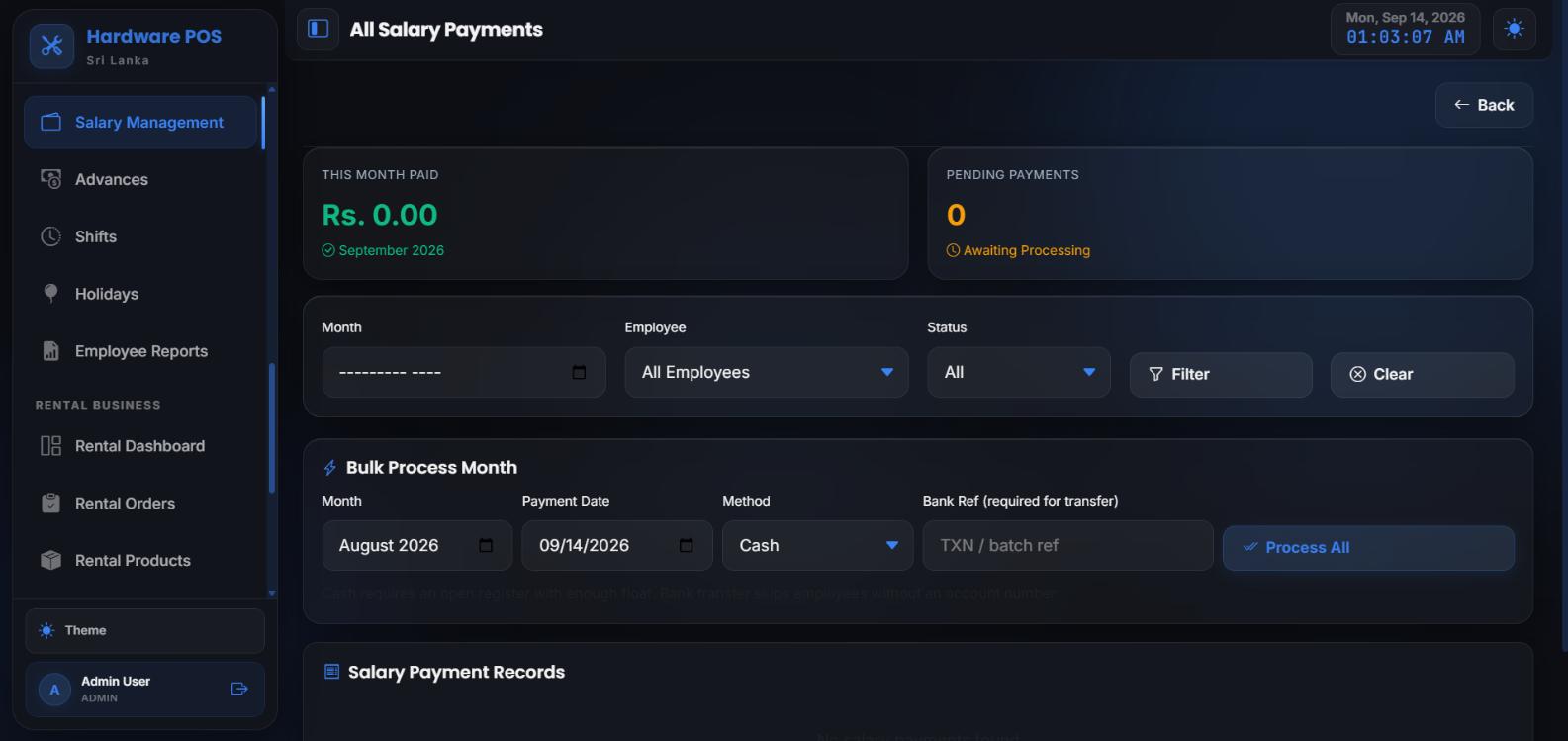Click the Awaiting Processing label
The width and height of the screenshot is (1568, 741).
tap(1026, 251)
